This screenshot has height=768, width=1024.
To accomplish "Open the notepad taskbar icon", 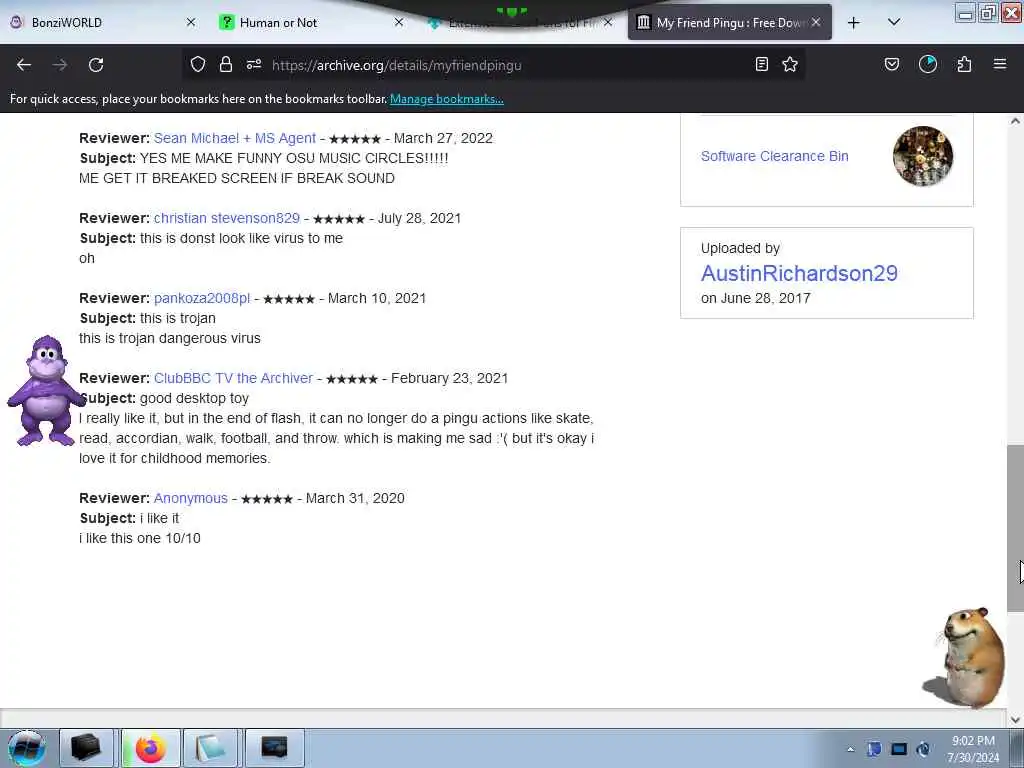I will click(210, 748).
